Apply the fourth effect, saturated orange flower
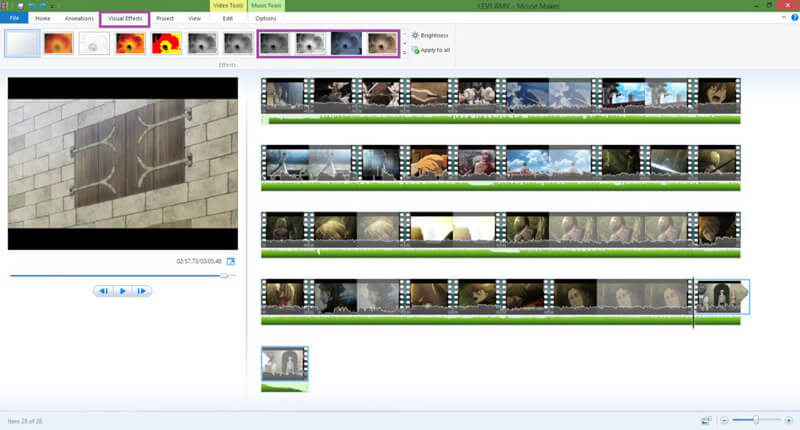 (x=130, y=43)
